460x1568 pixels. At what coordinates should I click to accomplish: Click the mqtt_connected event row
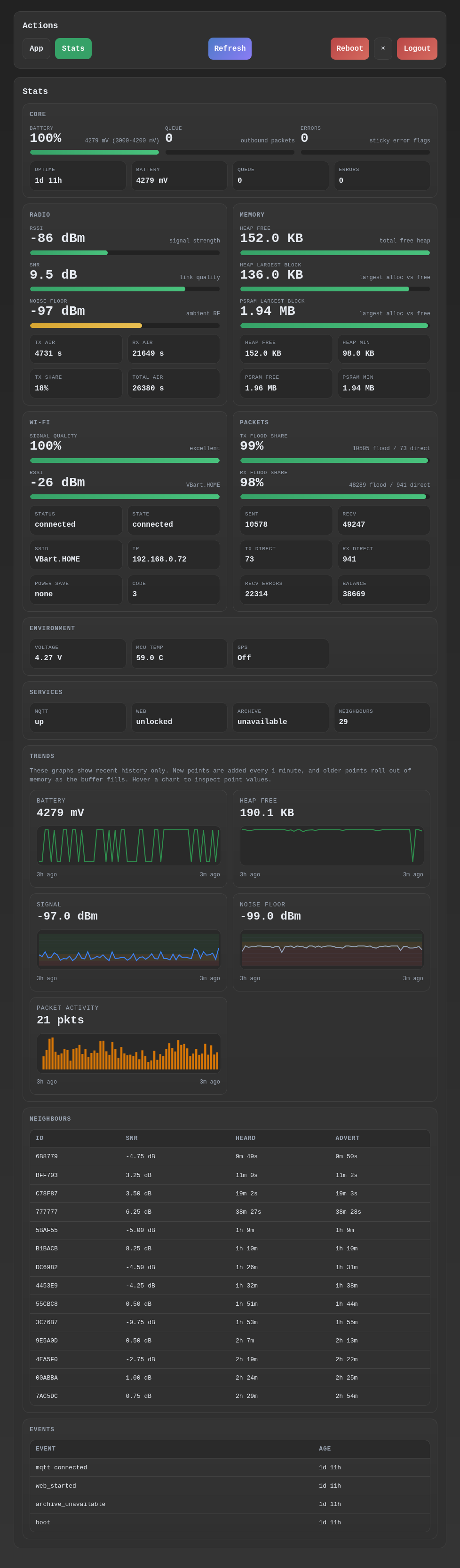pyautogui.click(x=230, y=1467)
